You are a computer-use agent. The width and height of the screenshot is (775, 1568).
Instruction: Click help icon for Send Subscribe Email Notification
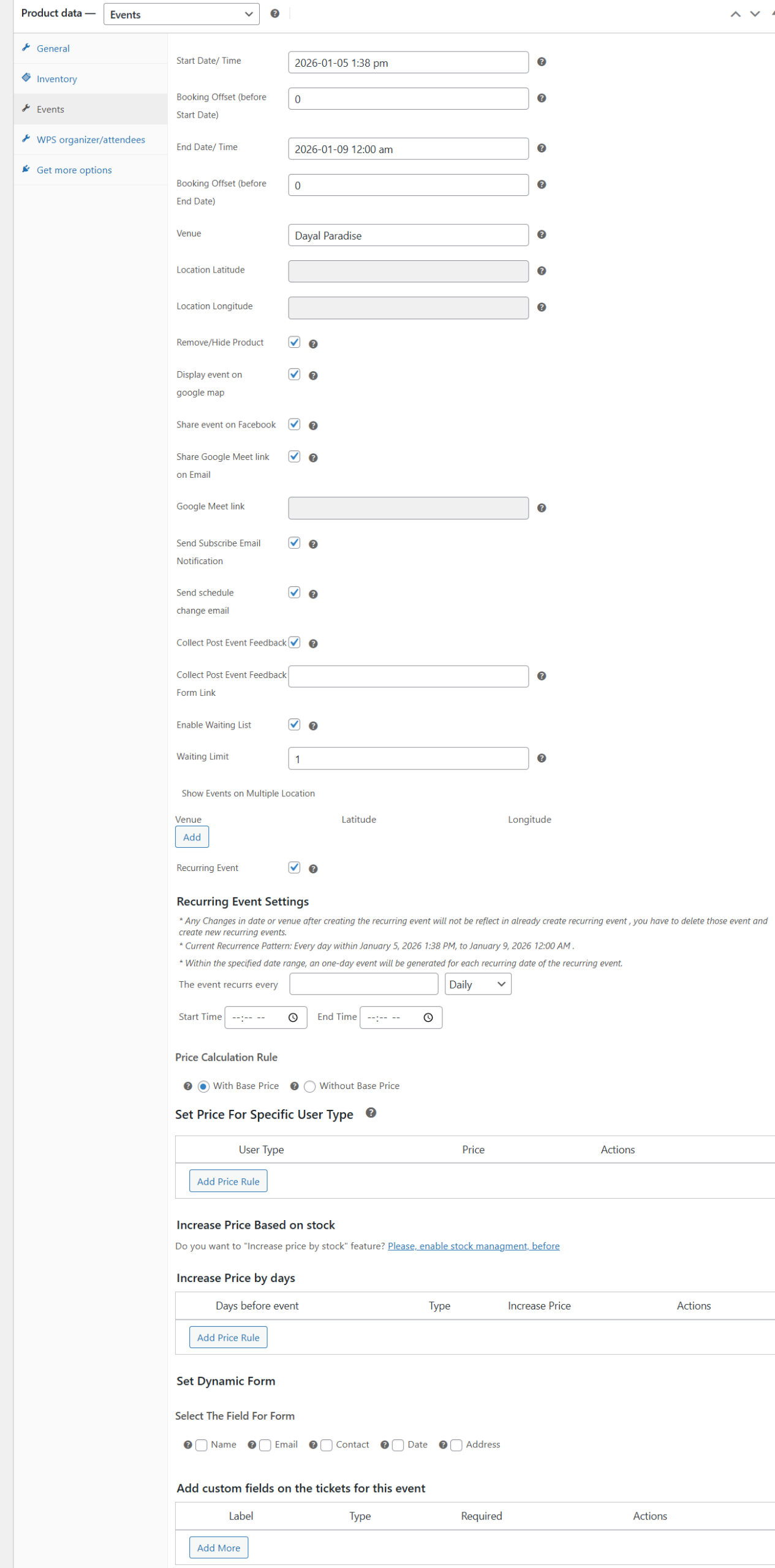point(313,544)
